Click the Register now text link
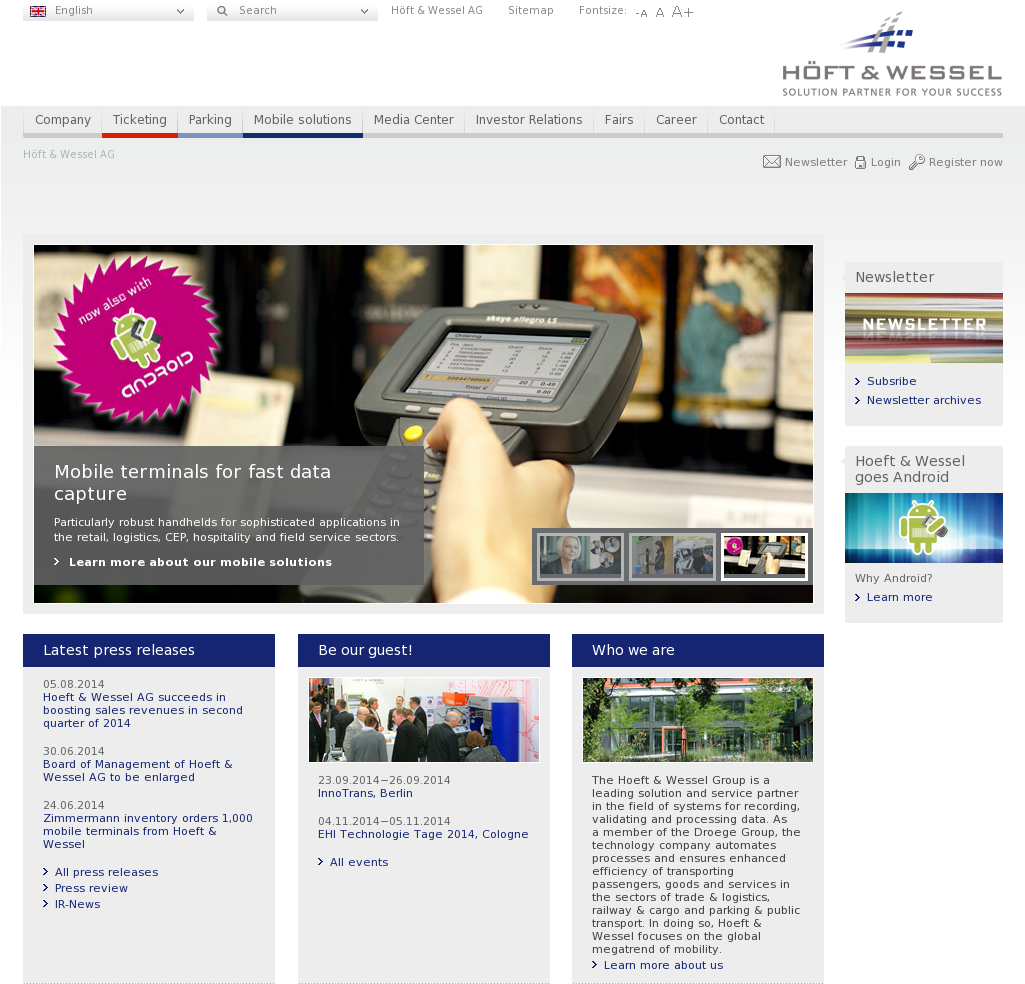 tap(966, 162)
